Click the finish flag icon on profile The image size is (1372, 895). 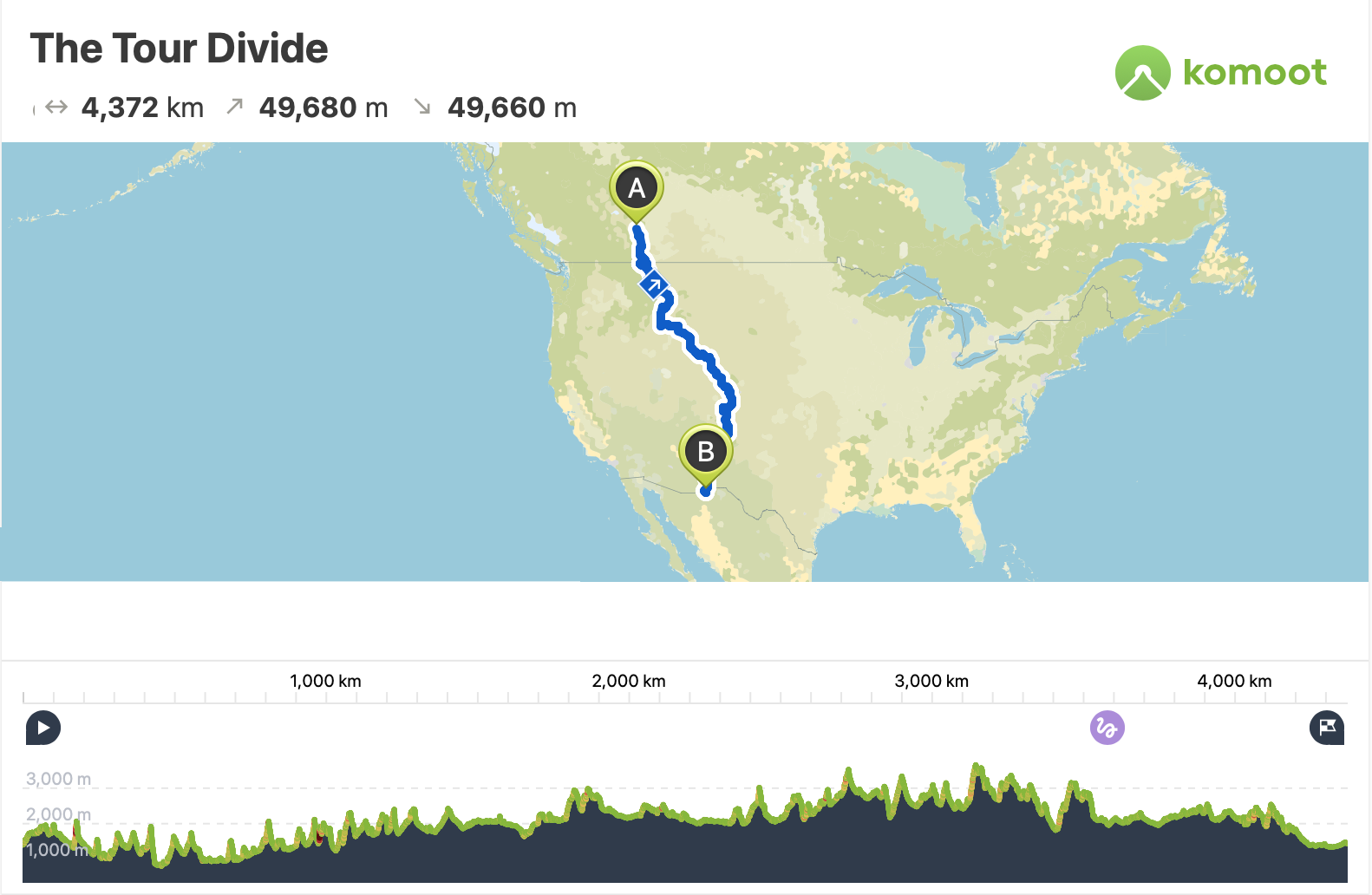[1326, 728]
